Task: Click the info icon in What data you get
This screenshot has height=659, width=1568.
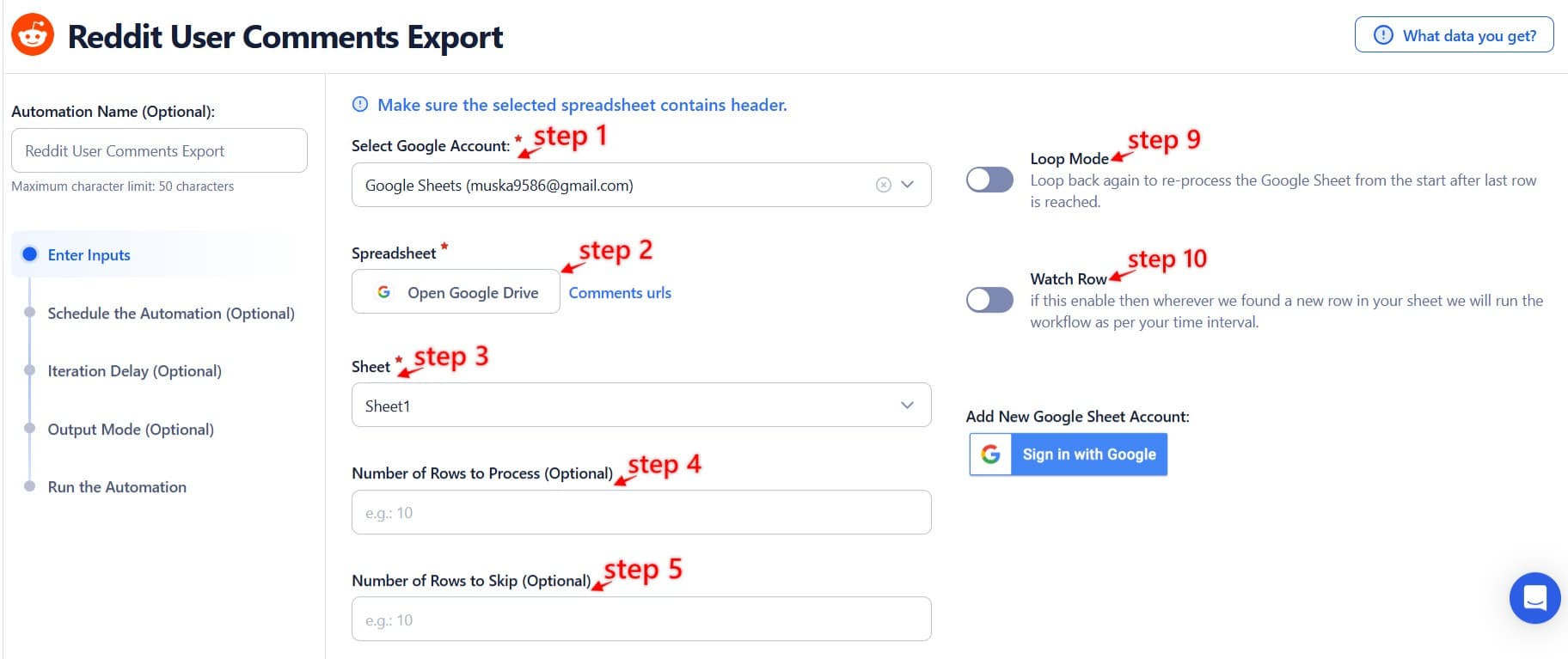Action: pos(1383,35)
